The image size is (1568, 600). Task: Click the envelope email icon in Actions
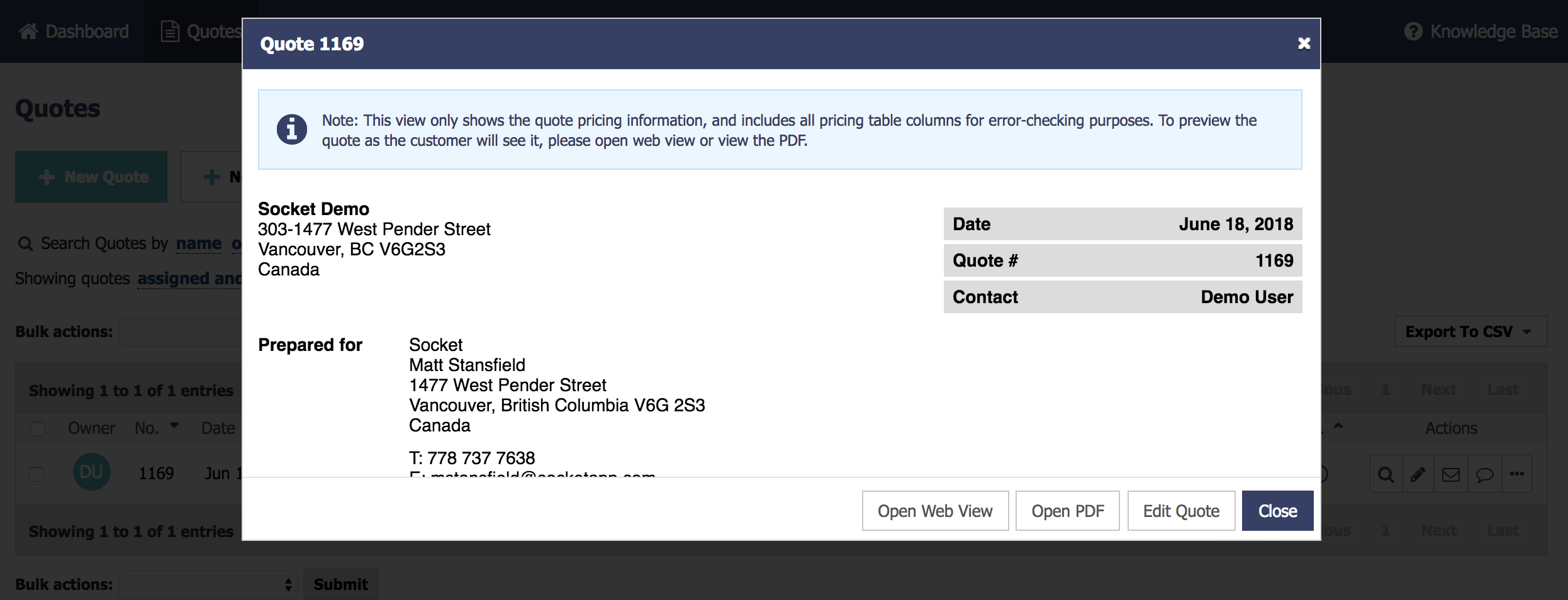[1451, 474]
